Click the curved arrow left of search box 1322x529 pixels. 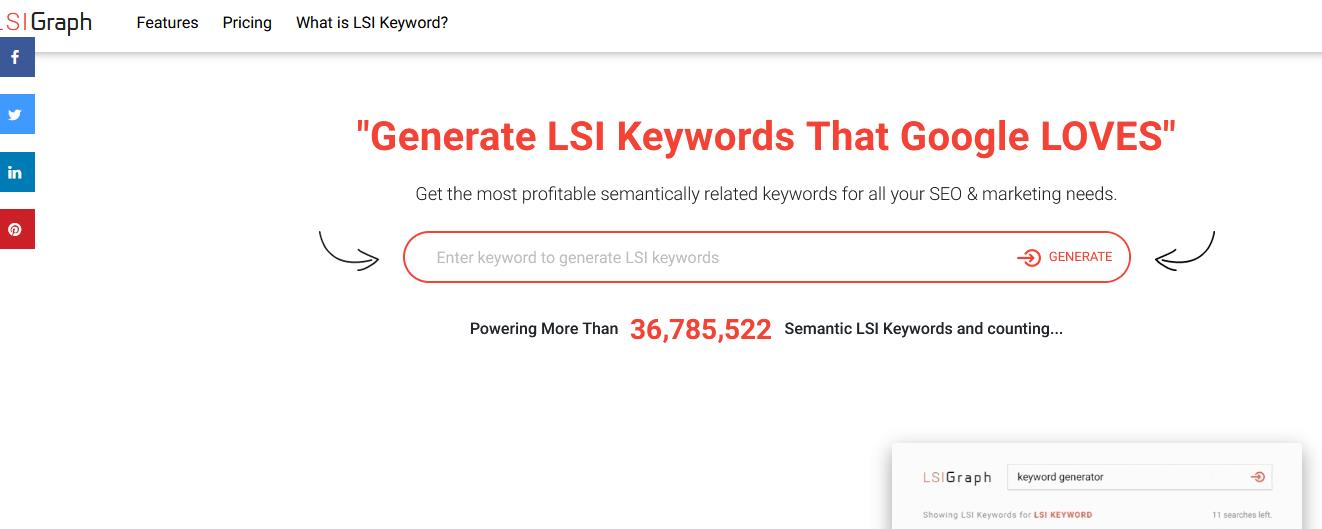[x=348, y=251]
